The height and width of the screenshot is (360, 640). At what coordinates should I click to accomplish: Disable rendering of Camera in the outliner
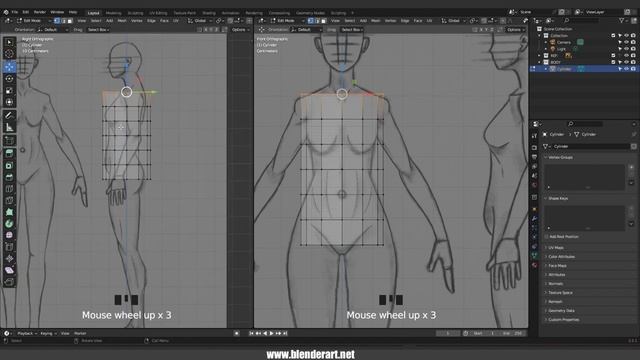tap(633, 42)
